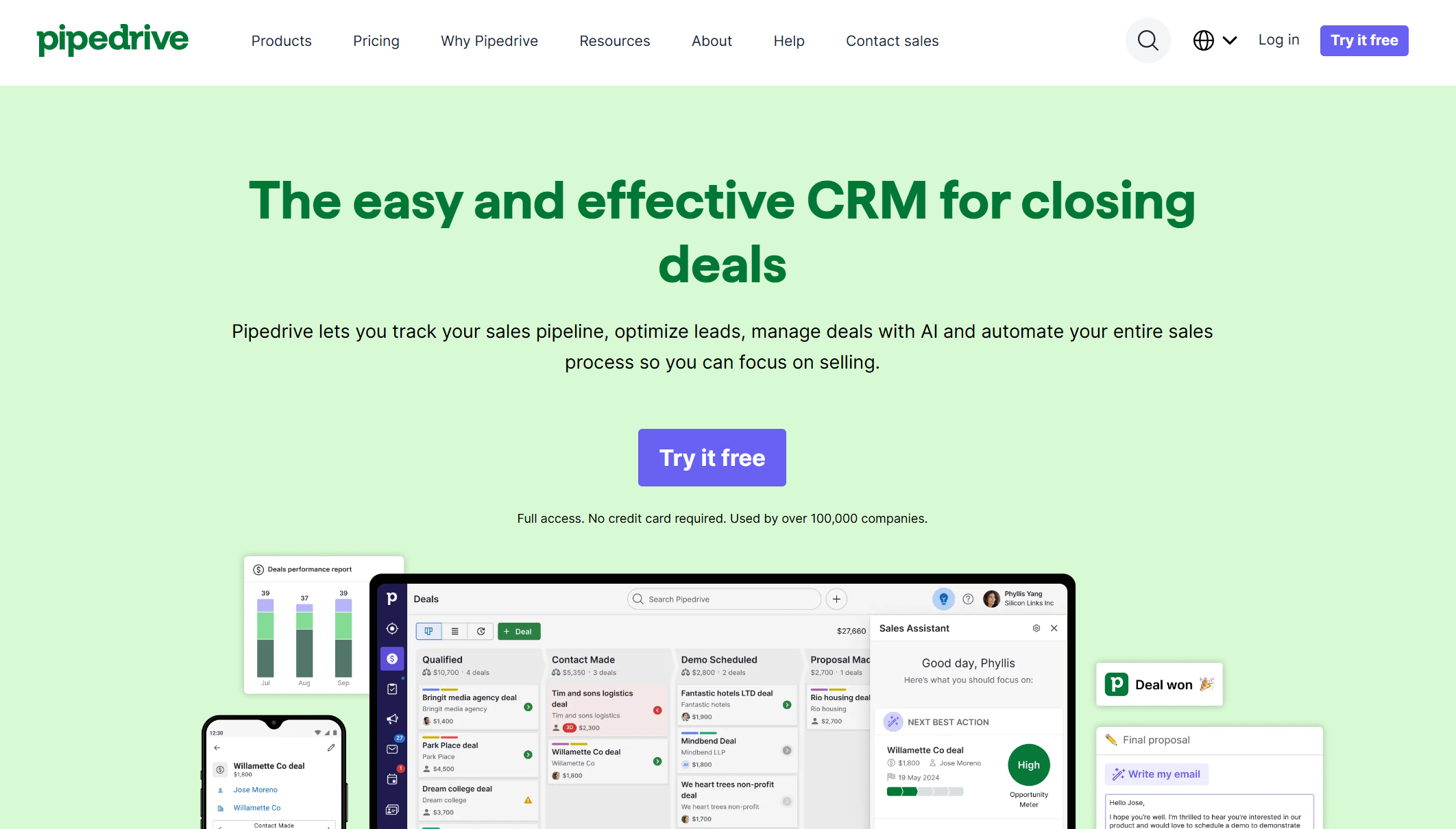The image size is (1456, 829).
Task: Expand the Products navigation menu
Action: click(x=282, y=40)
